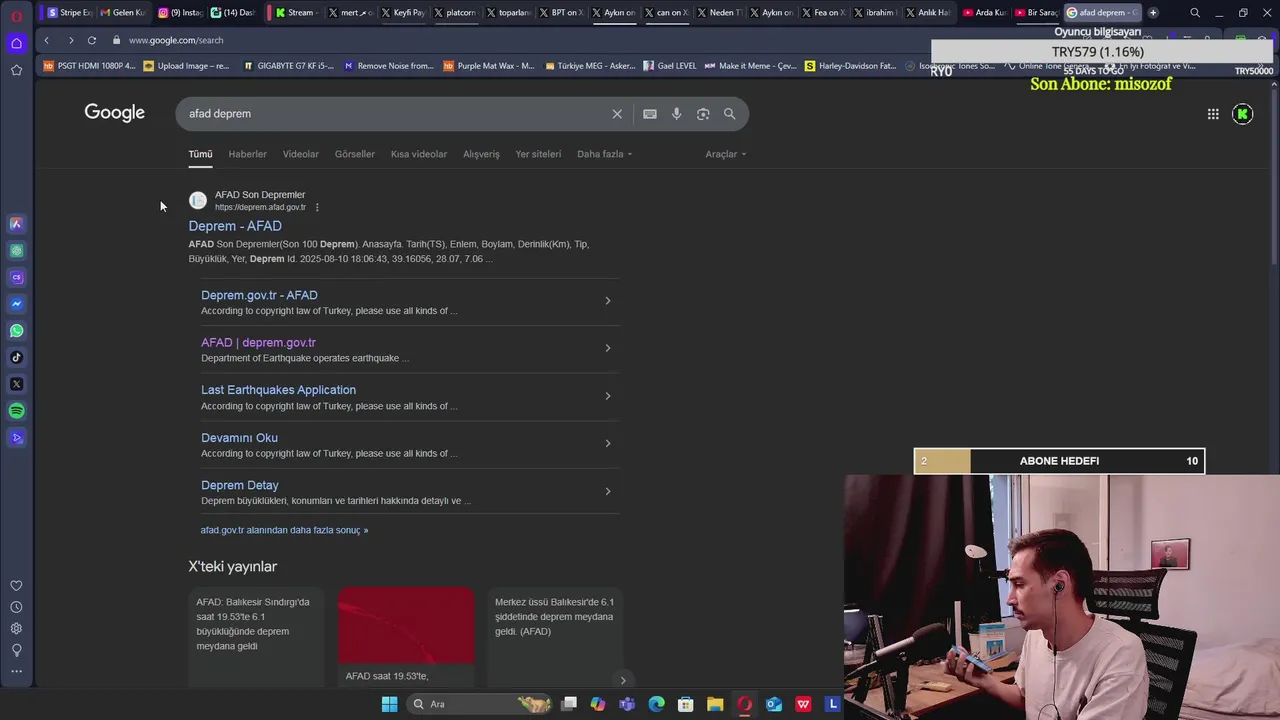Open the Google apps grid
The width and height of the screenshot is (1280, 720).
click(1213, 114)
